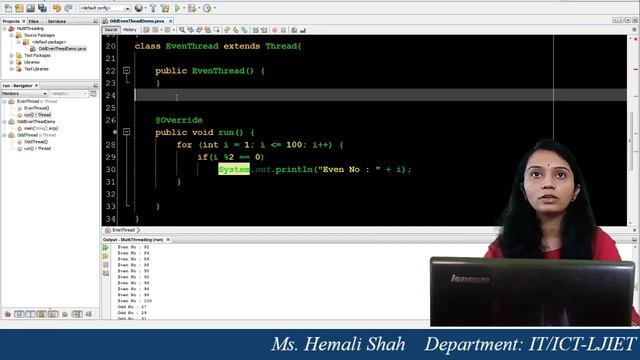Click the Profile Project clock icon

[207, 8]
